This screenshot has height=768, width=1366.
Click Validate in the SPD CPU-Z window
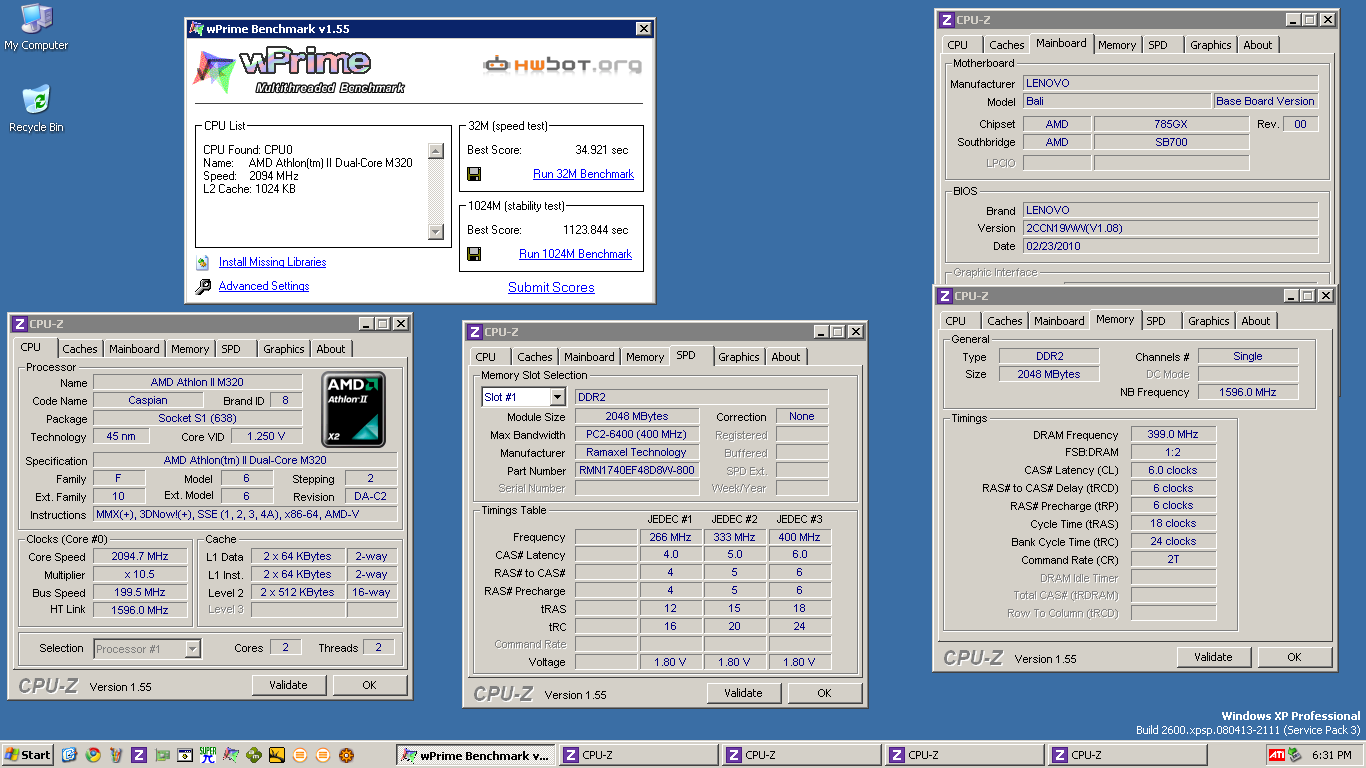(743, 693)
